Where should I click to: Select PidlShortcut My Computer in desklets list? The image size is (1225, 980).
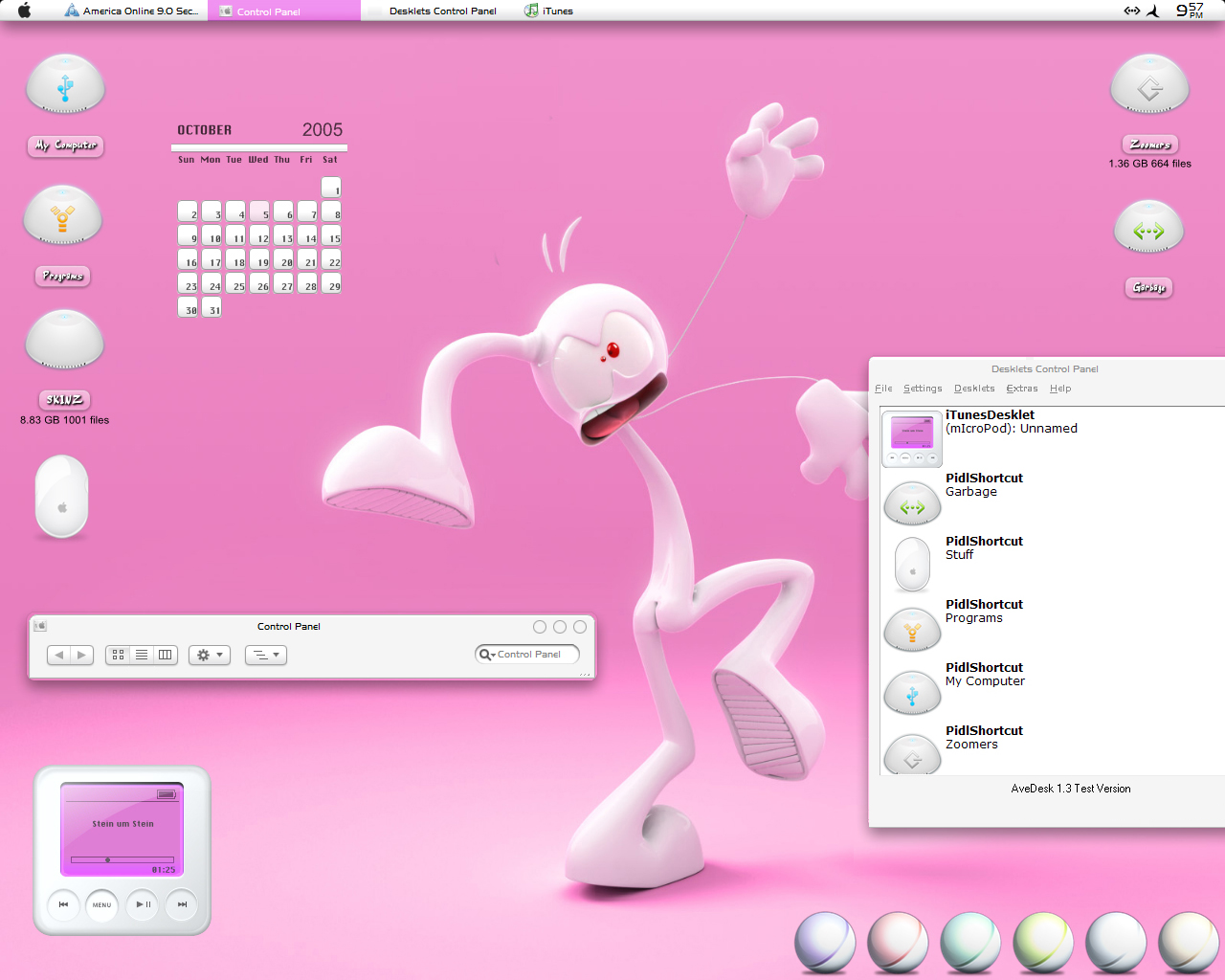[x=1053, y=690]
